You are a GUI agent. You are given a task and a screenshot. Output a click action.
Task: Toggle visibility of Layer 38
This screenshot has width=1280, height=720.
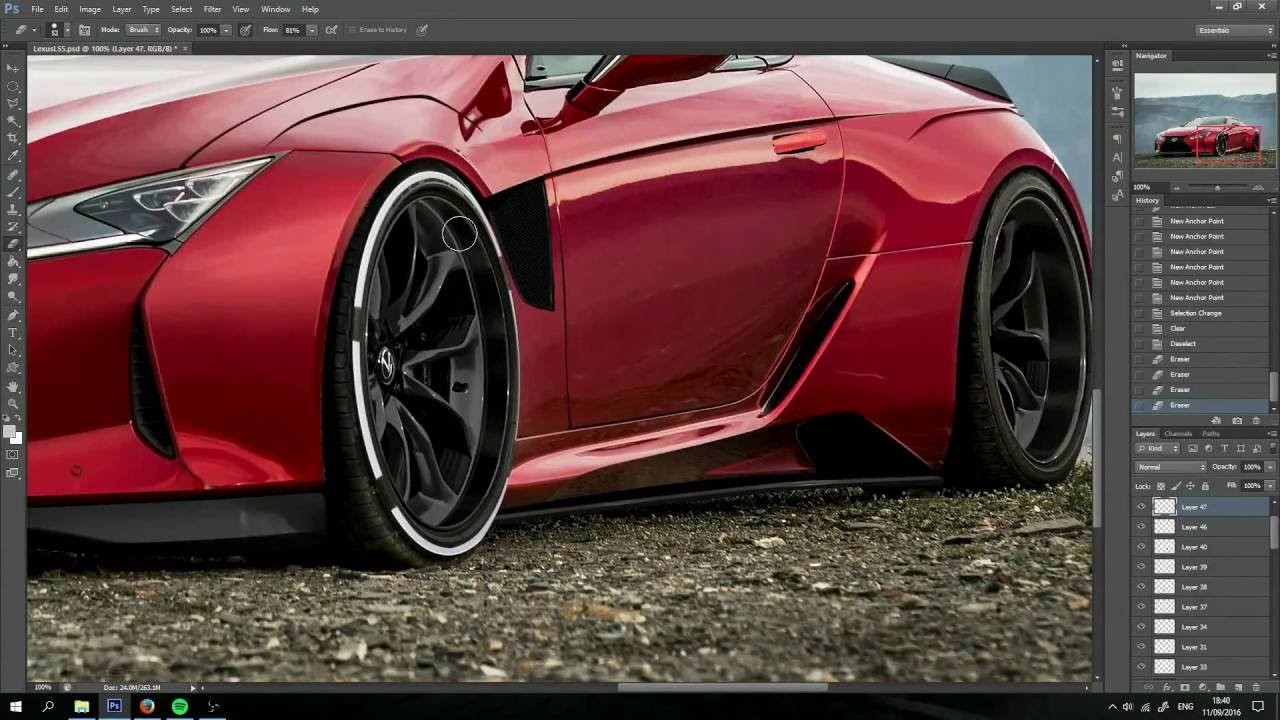click(x=1141, y=587)
